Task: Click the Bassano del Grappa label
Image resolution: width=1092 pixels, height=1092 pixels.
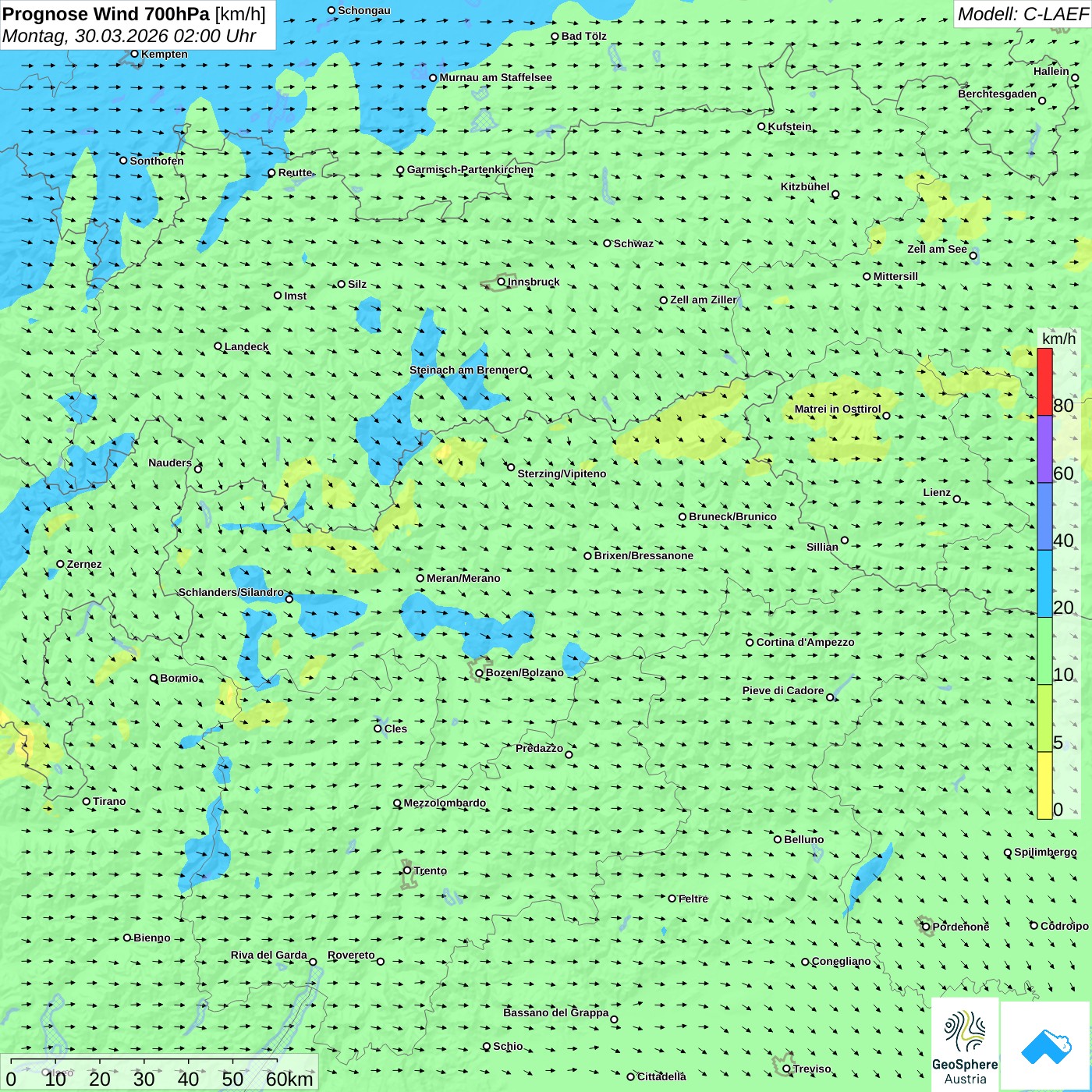Action: click(556, 1012)
